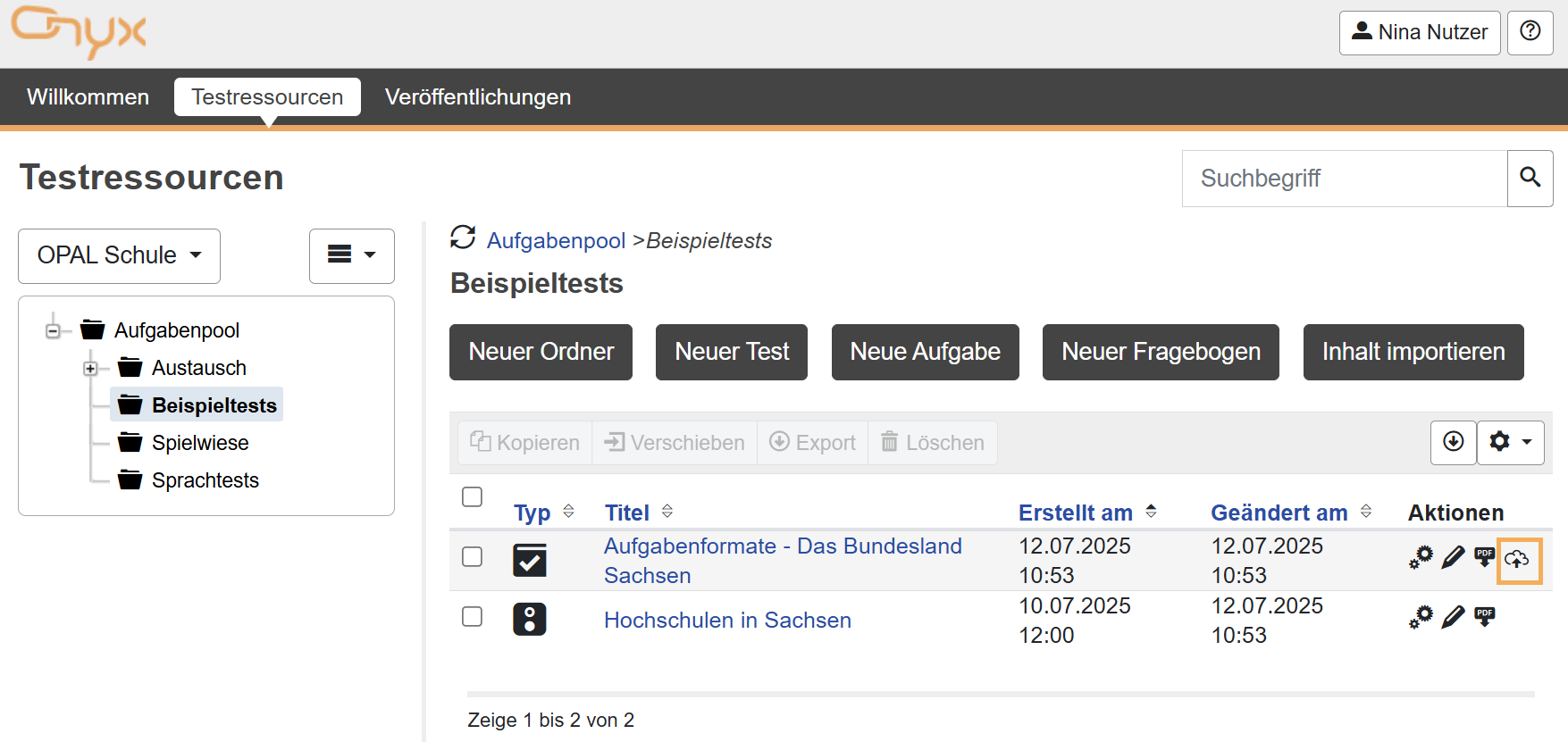Select Sprachtests in the folder tree
Image resolution: width=1568 pixels, height=742 pixels.
click(205, 480)
